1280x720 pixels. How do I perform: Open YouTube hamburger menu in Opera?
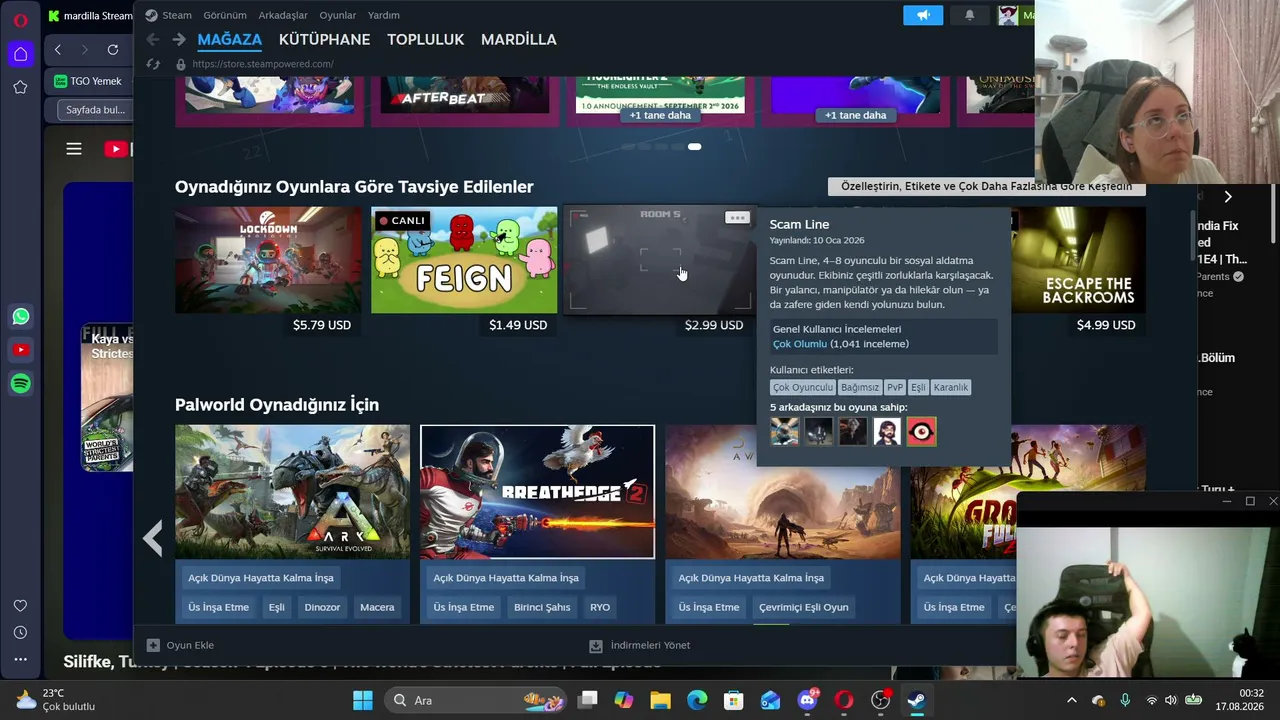[x=74, y=149]
